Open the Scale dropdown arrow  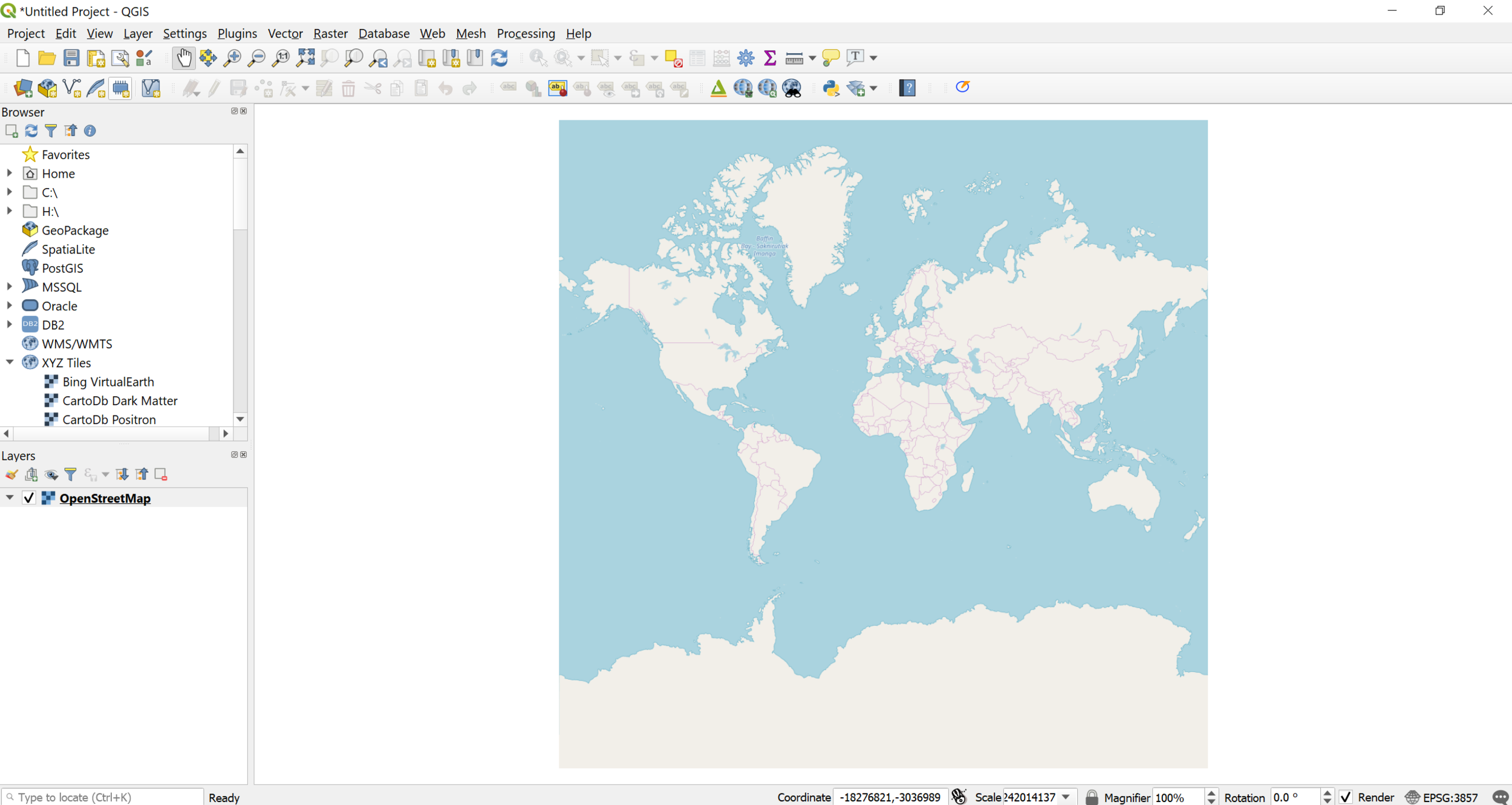click(1066, 797)
